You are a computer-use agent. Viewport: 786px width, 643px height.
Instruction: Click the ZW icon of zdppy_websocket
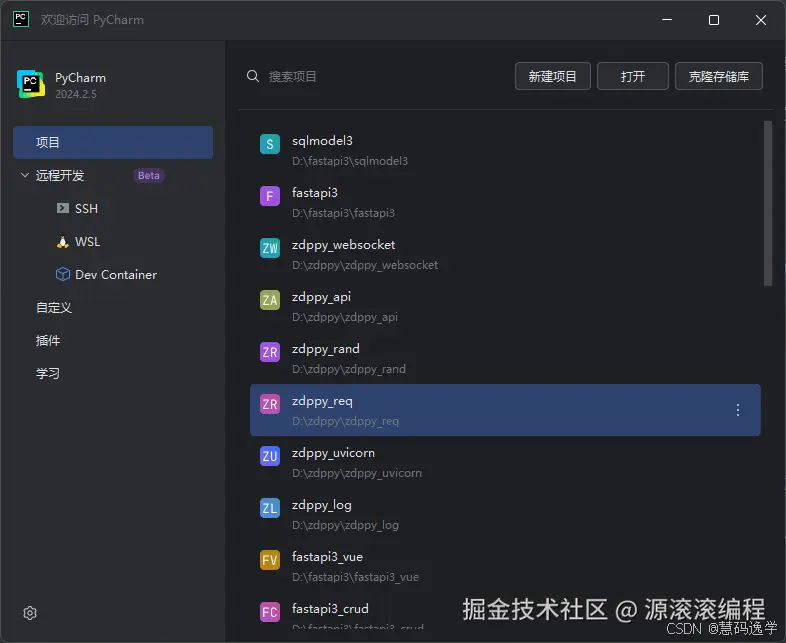pos(270,248)
